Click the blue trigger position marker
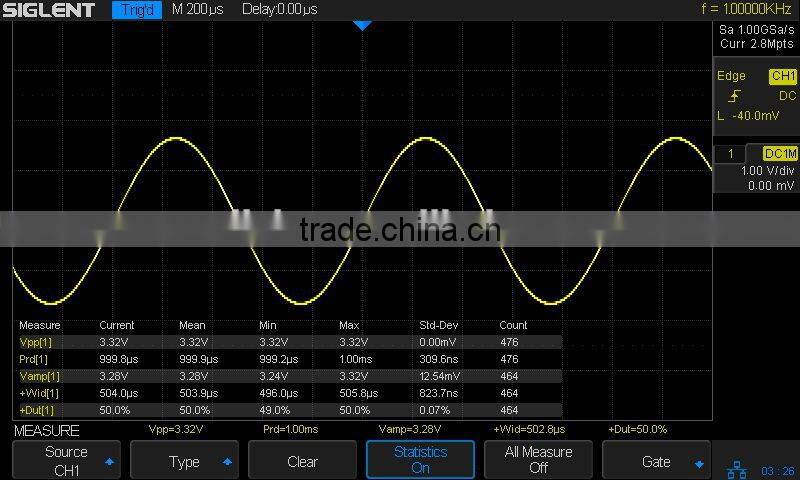800x480 pixels. coord(363,25)
